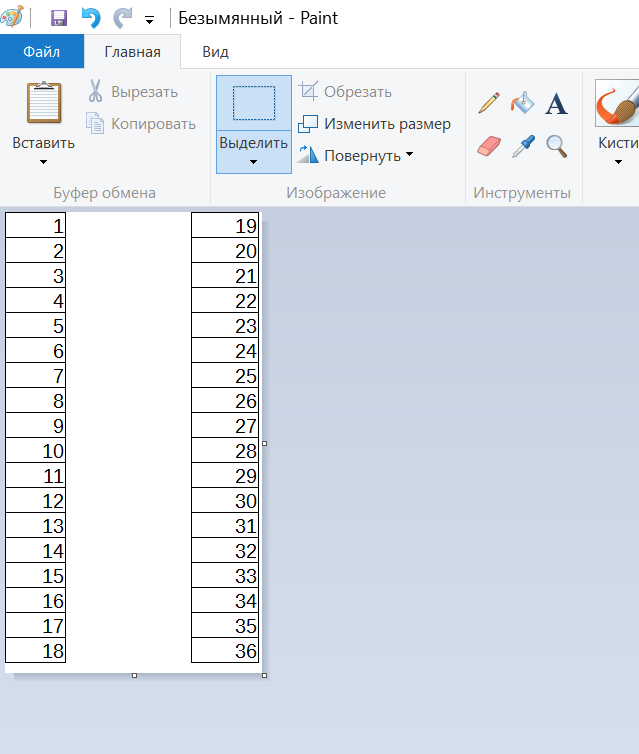
Task: Click the Paint application palette icon
Action: point(12,17)
